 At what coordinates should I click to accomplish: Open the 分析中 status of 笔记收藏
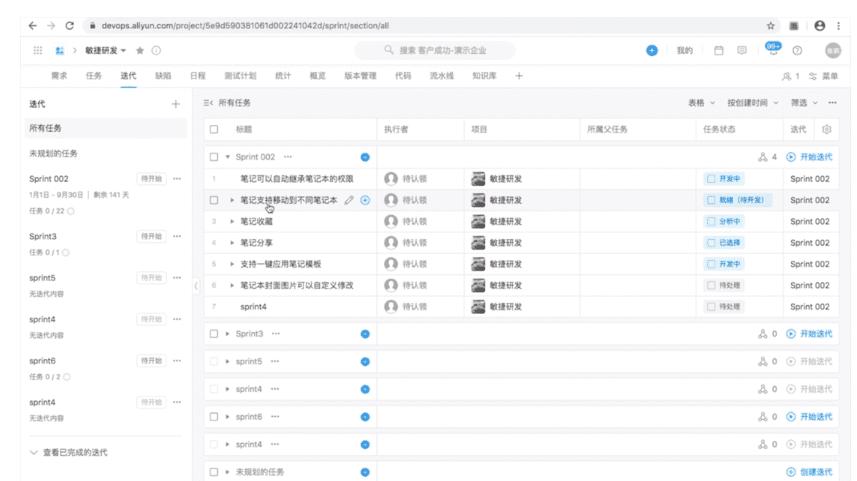coord(724,221)
